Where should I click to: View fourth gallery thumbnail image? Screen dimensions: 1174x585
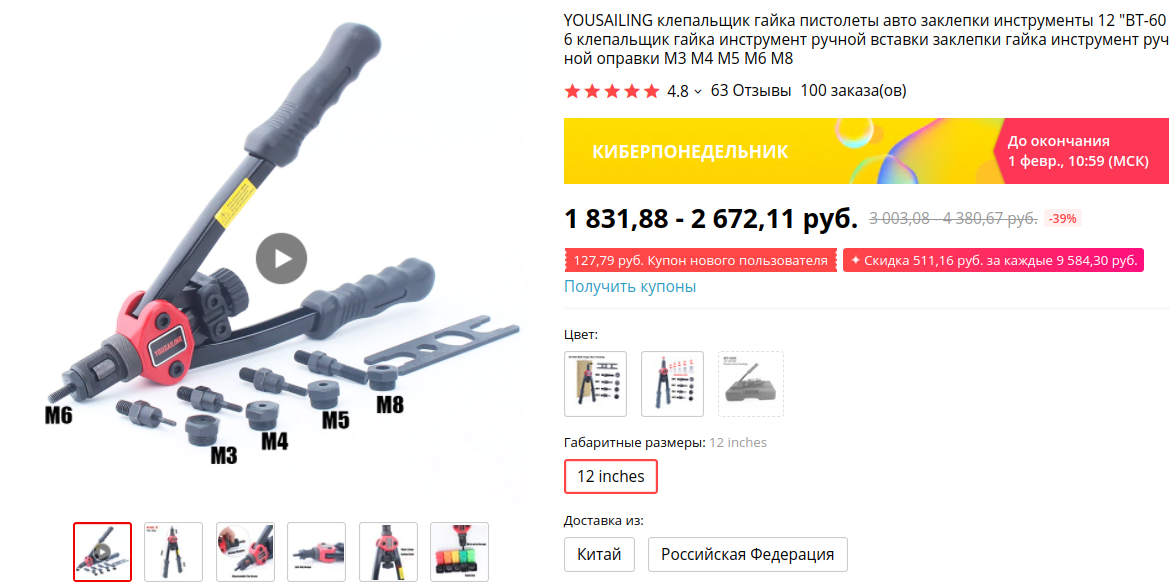(317, 552)
